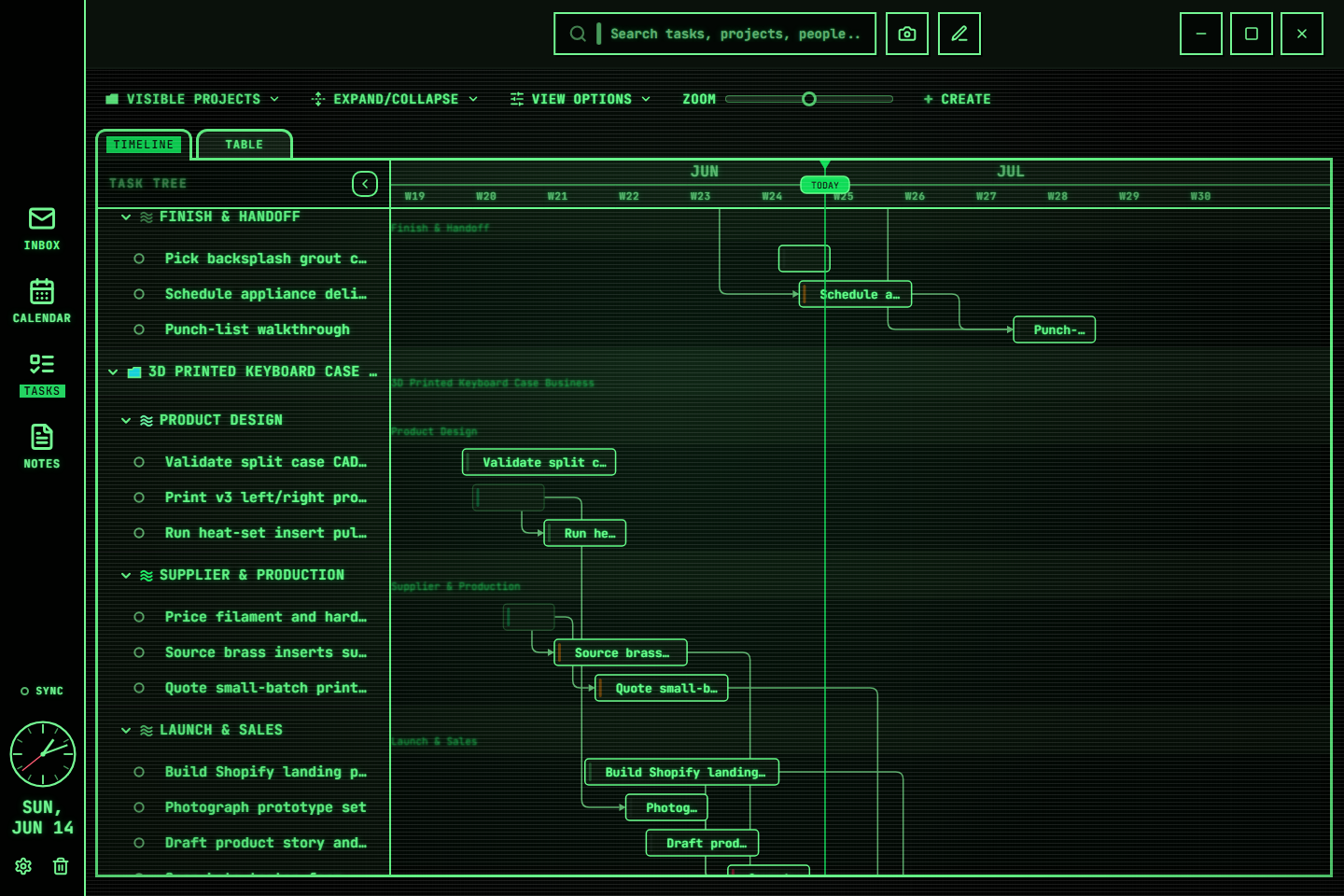
Task: Maximize the application window
Action: pos(1252,34)
